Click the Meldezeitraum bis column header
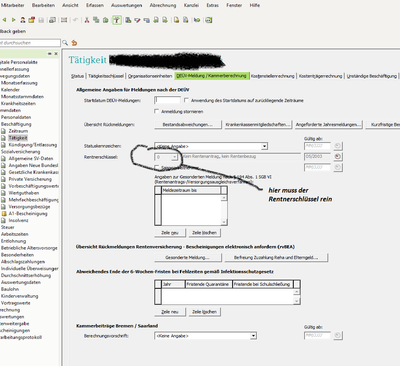Viewport: 400px width, 366px height. click(x=191, y=190)
